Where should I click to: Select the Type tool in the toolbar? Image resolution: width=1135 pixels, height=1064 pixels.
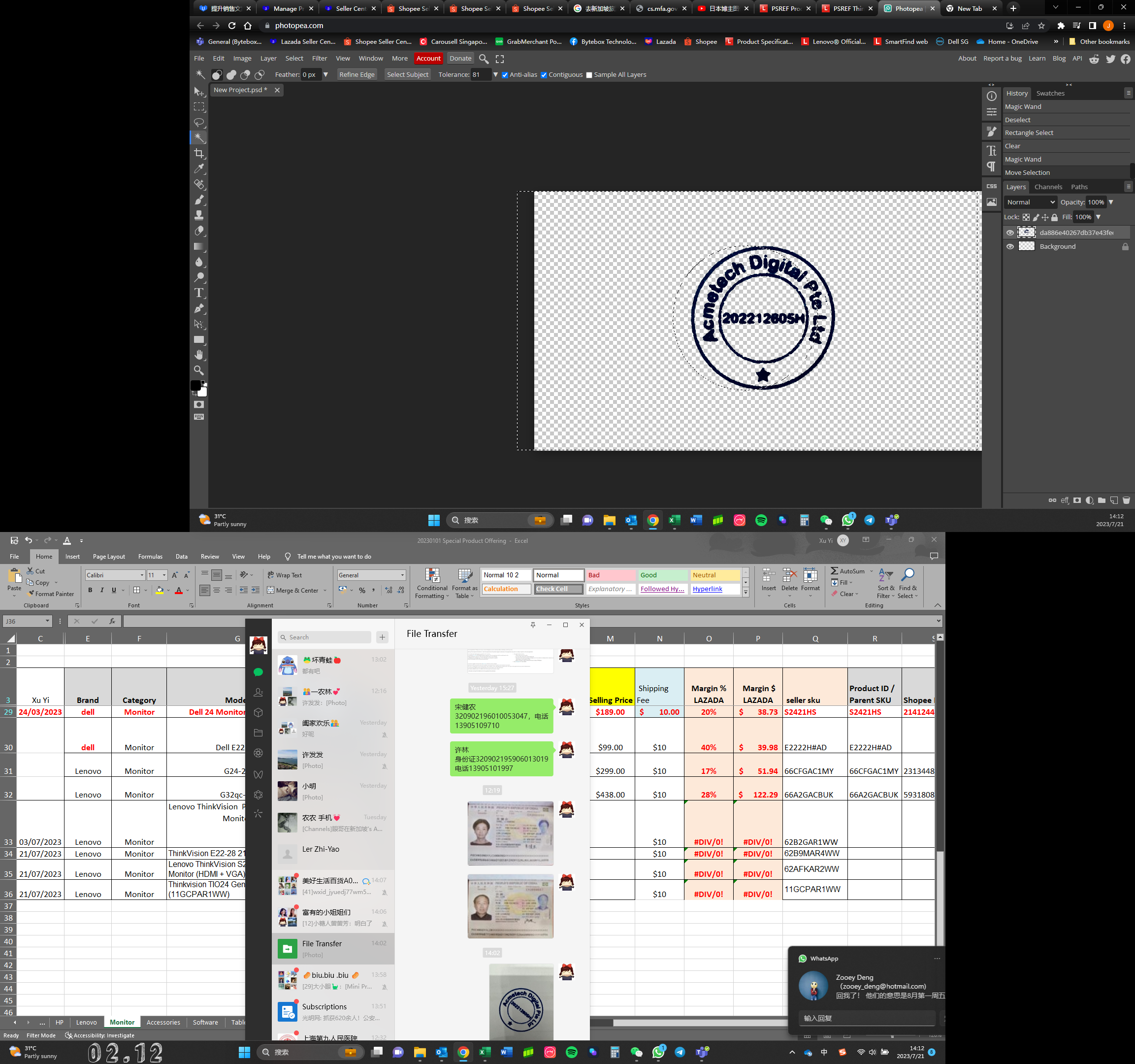coord(198,293)
